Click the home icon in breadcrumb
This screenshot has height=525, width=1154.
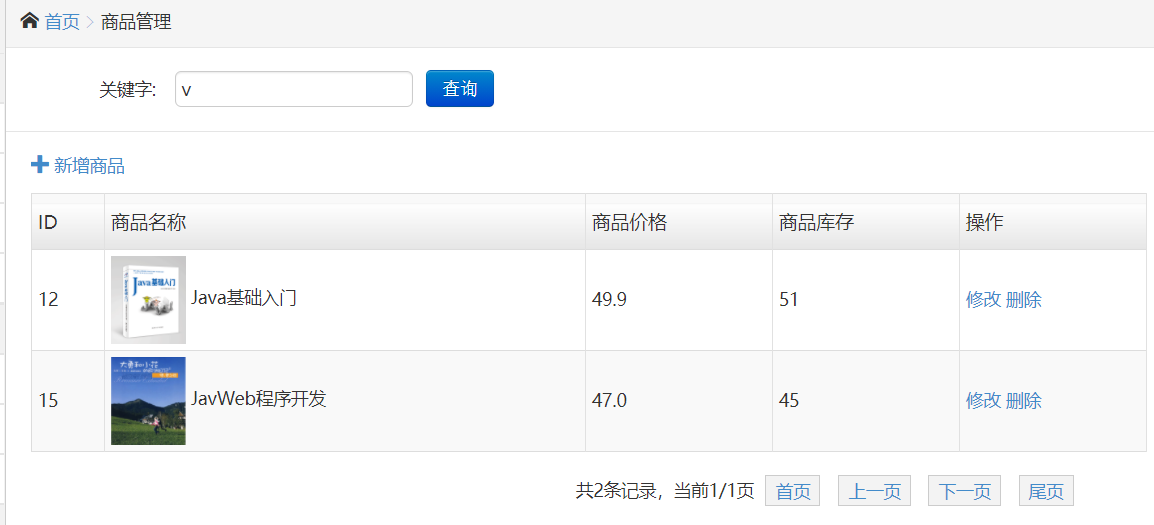(x=29, y=21)
